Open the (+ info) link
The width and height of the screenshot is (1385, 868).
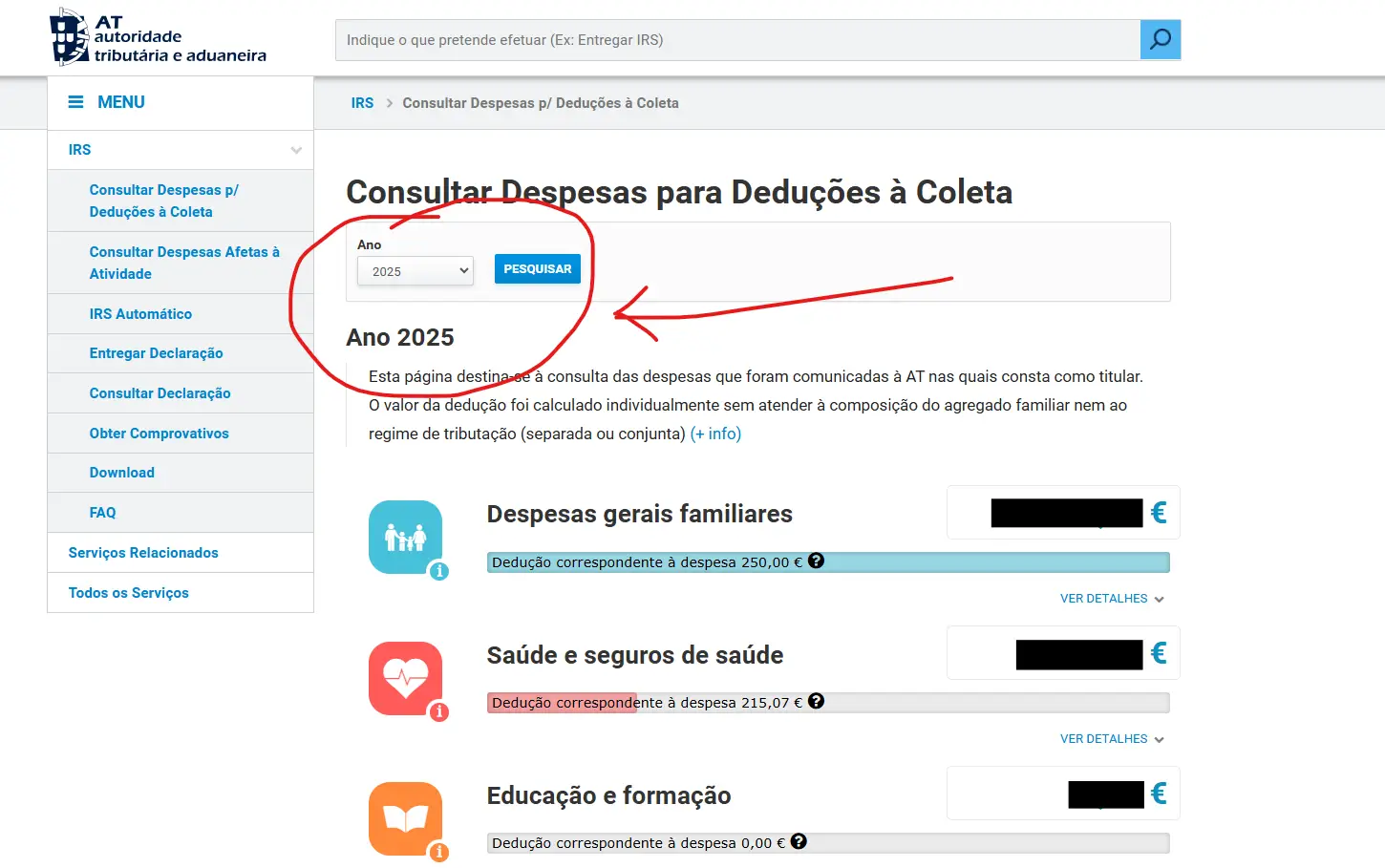(715, 433)
